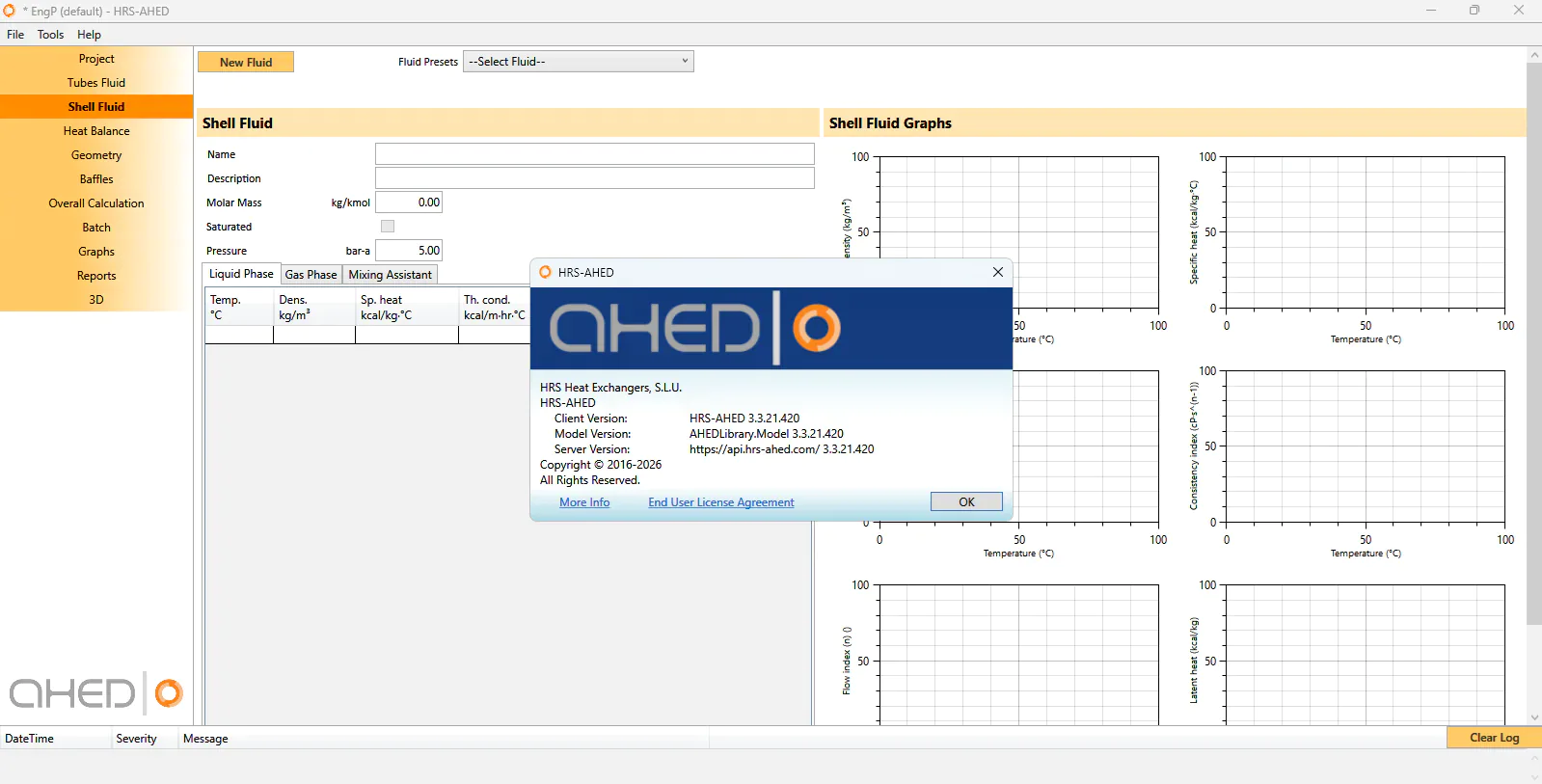Click the Copyright © 2016-2026 text

coord(601,465)
